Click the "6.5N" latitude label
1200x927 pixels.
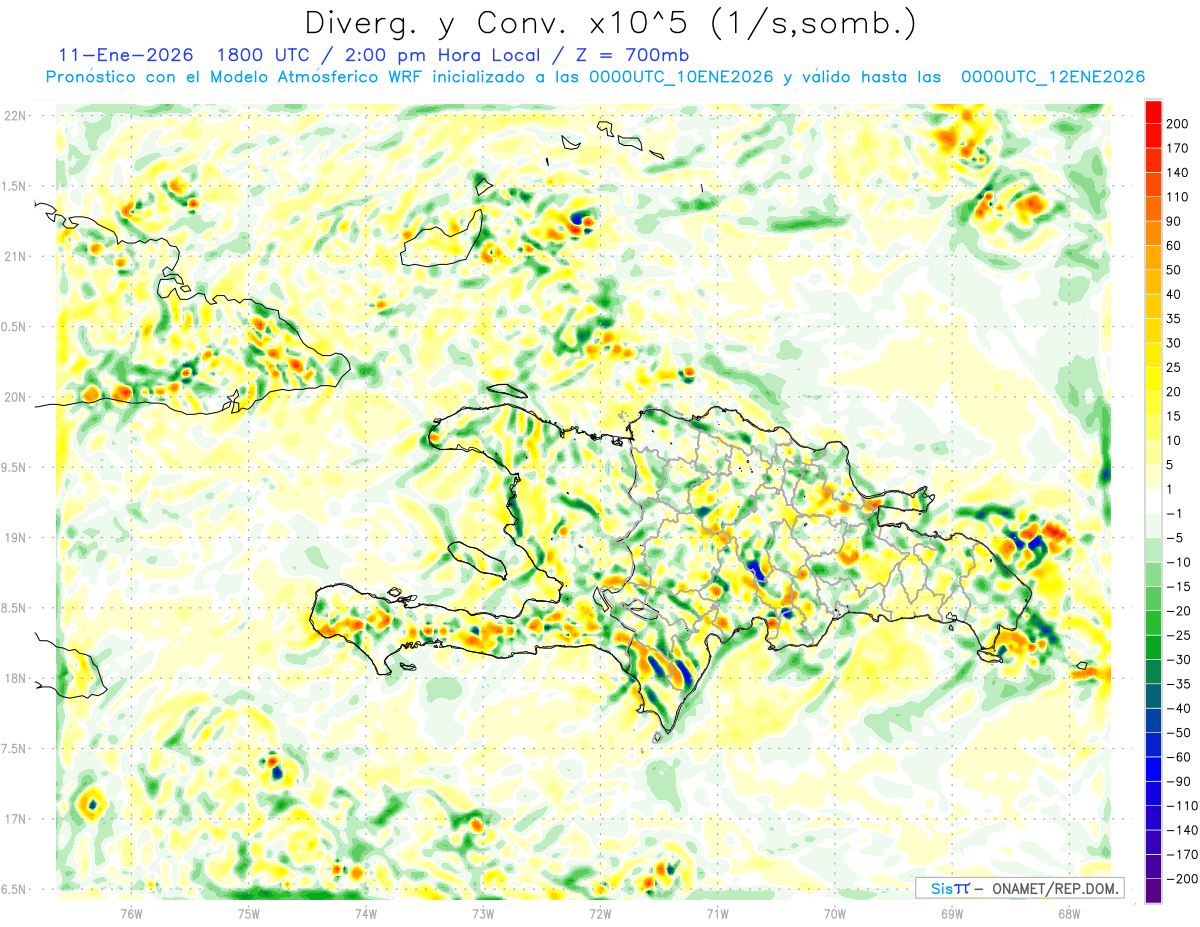click(15, 889)
